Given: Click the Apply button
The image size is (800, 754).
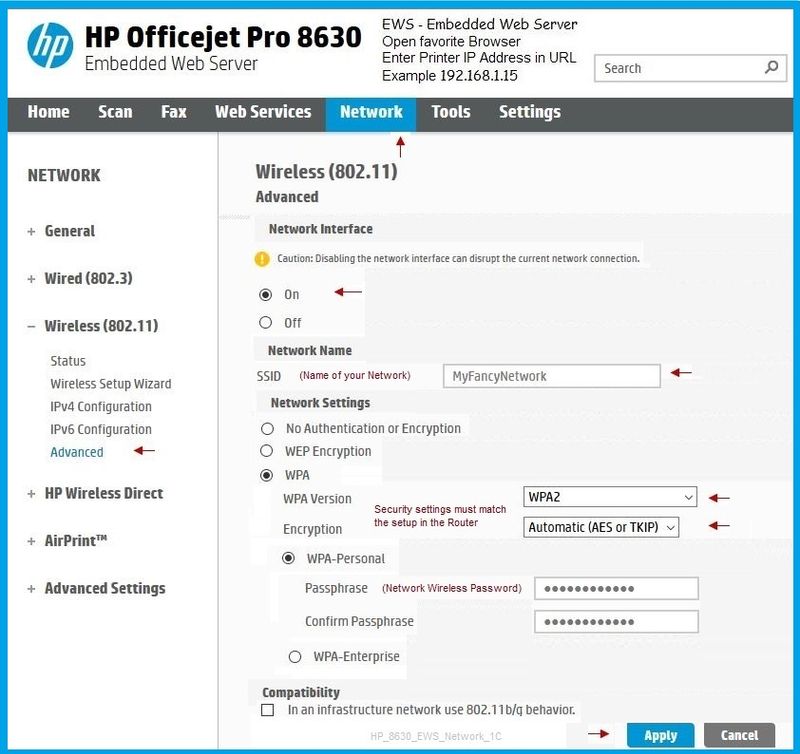Looking at the screenshot, I should (661, 735).
